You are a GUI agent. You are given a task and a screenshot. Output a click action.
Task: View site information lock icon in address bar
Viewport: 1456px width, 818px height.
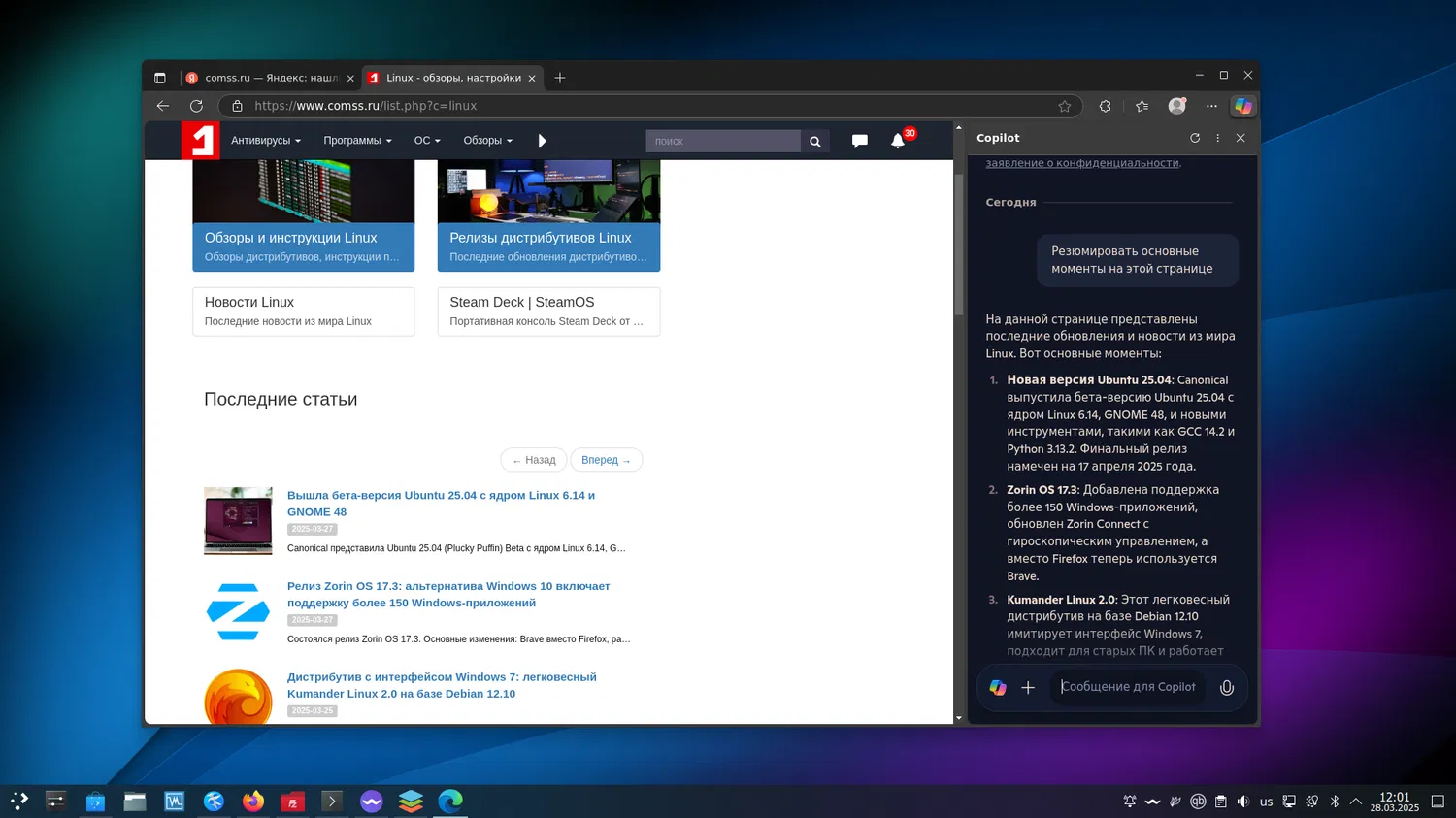[x=237, y=106]
